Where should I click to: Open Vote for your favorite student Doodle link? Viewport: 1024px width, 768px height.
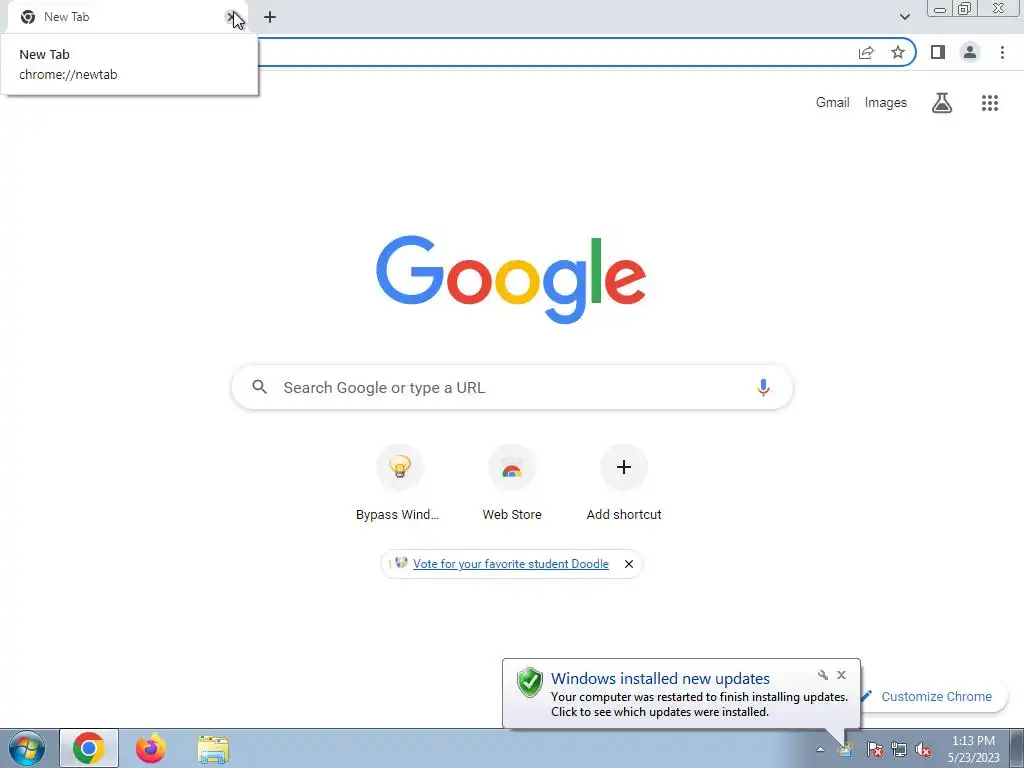511,564
